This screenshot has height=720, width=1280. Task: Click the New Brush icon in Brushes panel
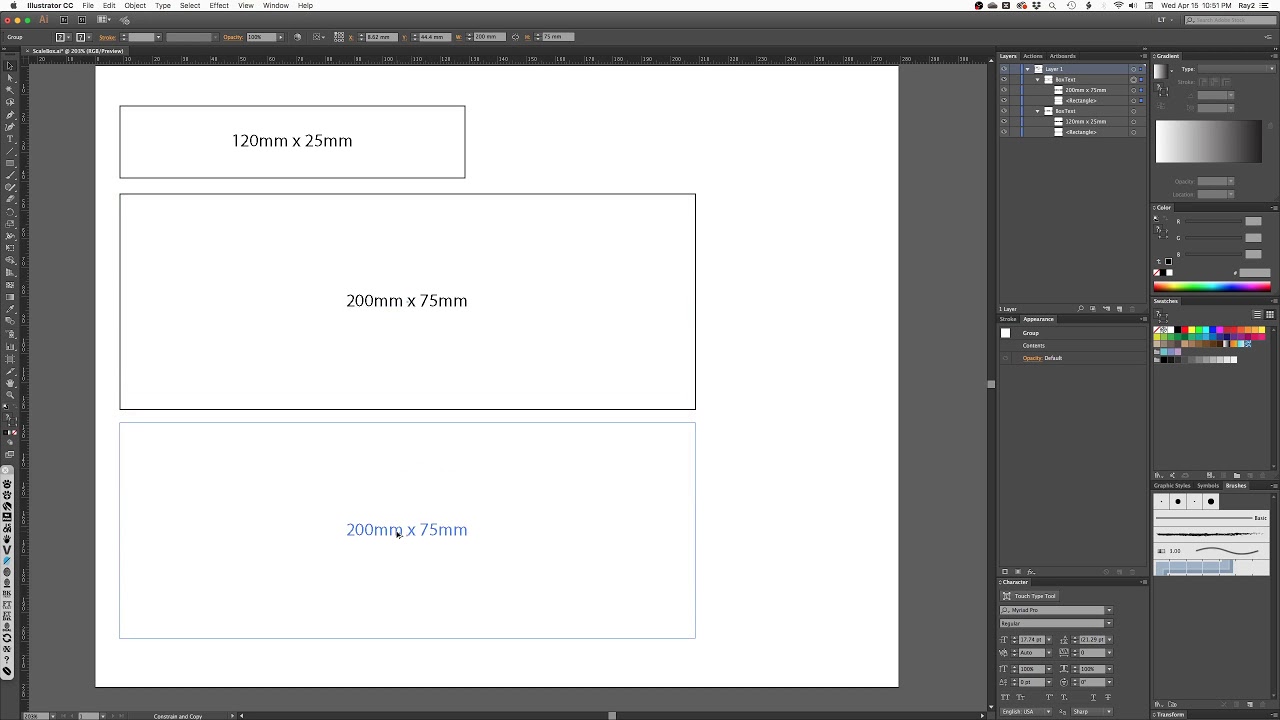1249,704
